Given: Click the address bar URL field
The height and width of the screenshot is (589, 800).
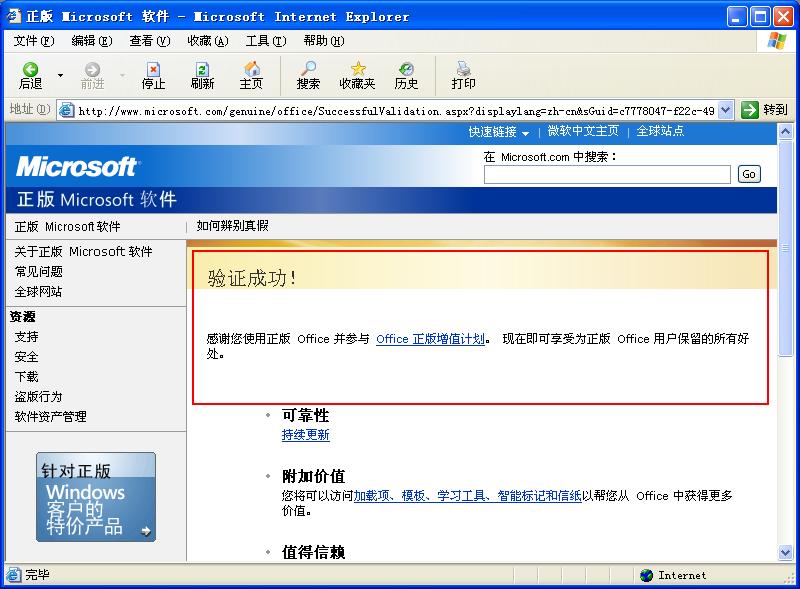Looking at the screenshot, I should coord(396,110).
